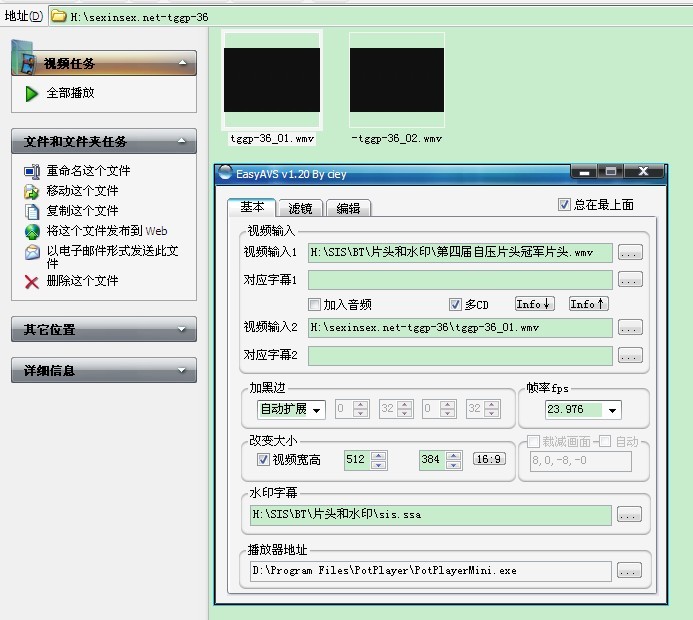
Task: Click the 视频输入1 path field
Action: click(460, 252)
